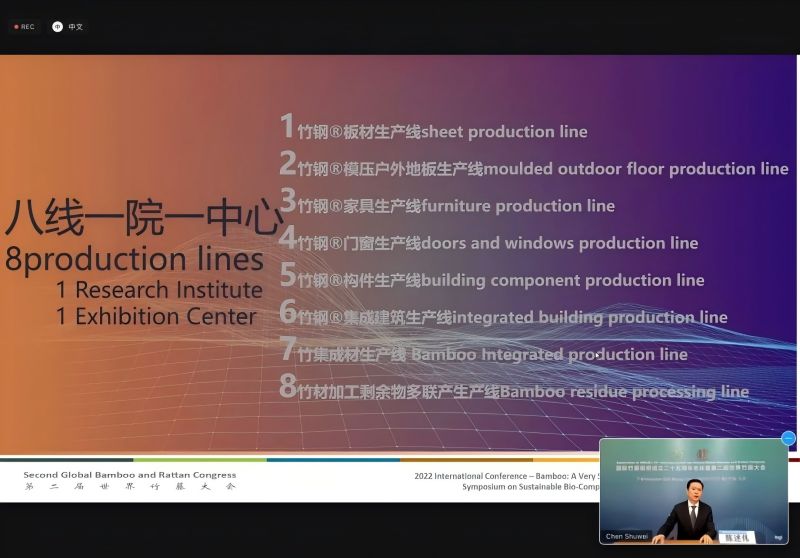
Task: Click the REC recording indicator
Action: point(24,27)
